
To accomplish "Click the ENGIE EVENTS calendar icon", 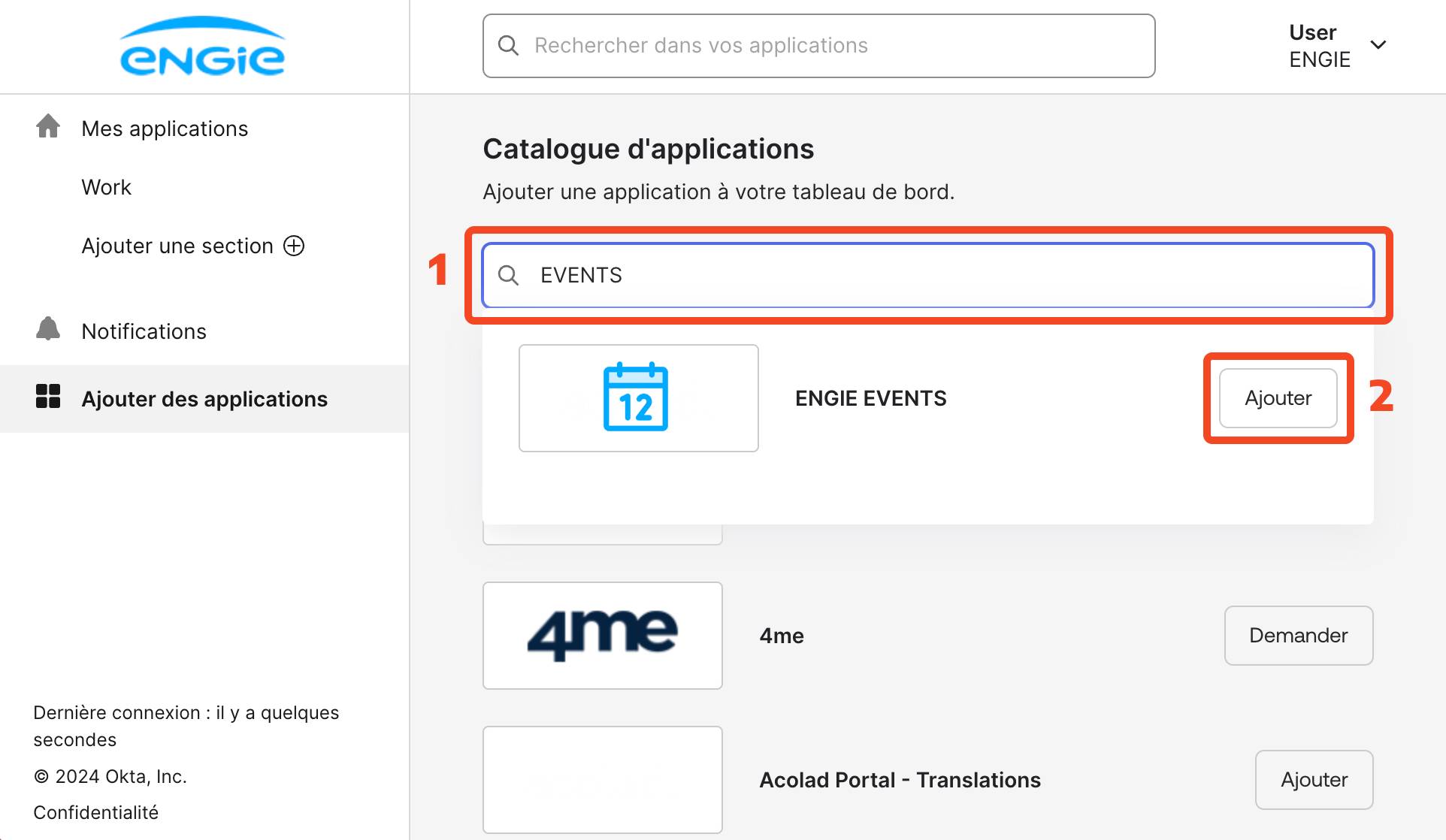I will (x=636, y=397).
